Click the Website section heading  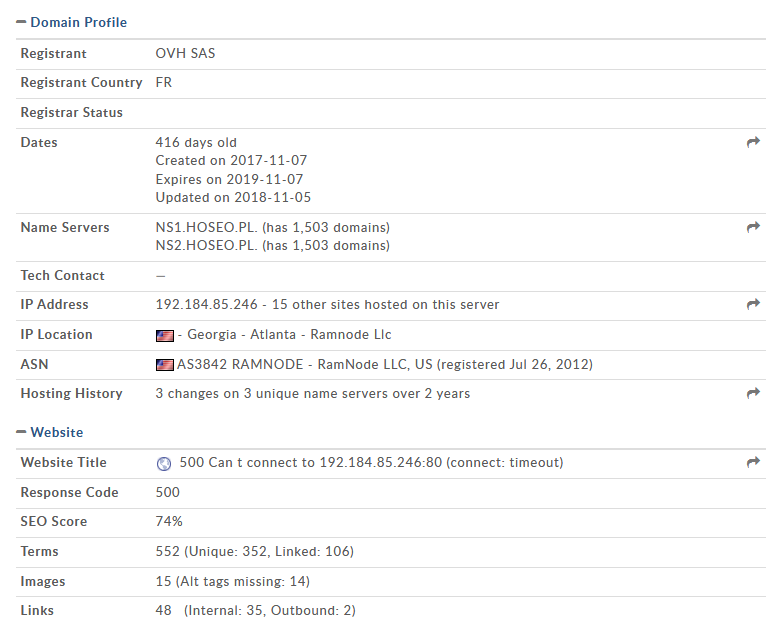point(57,432)
